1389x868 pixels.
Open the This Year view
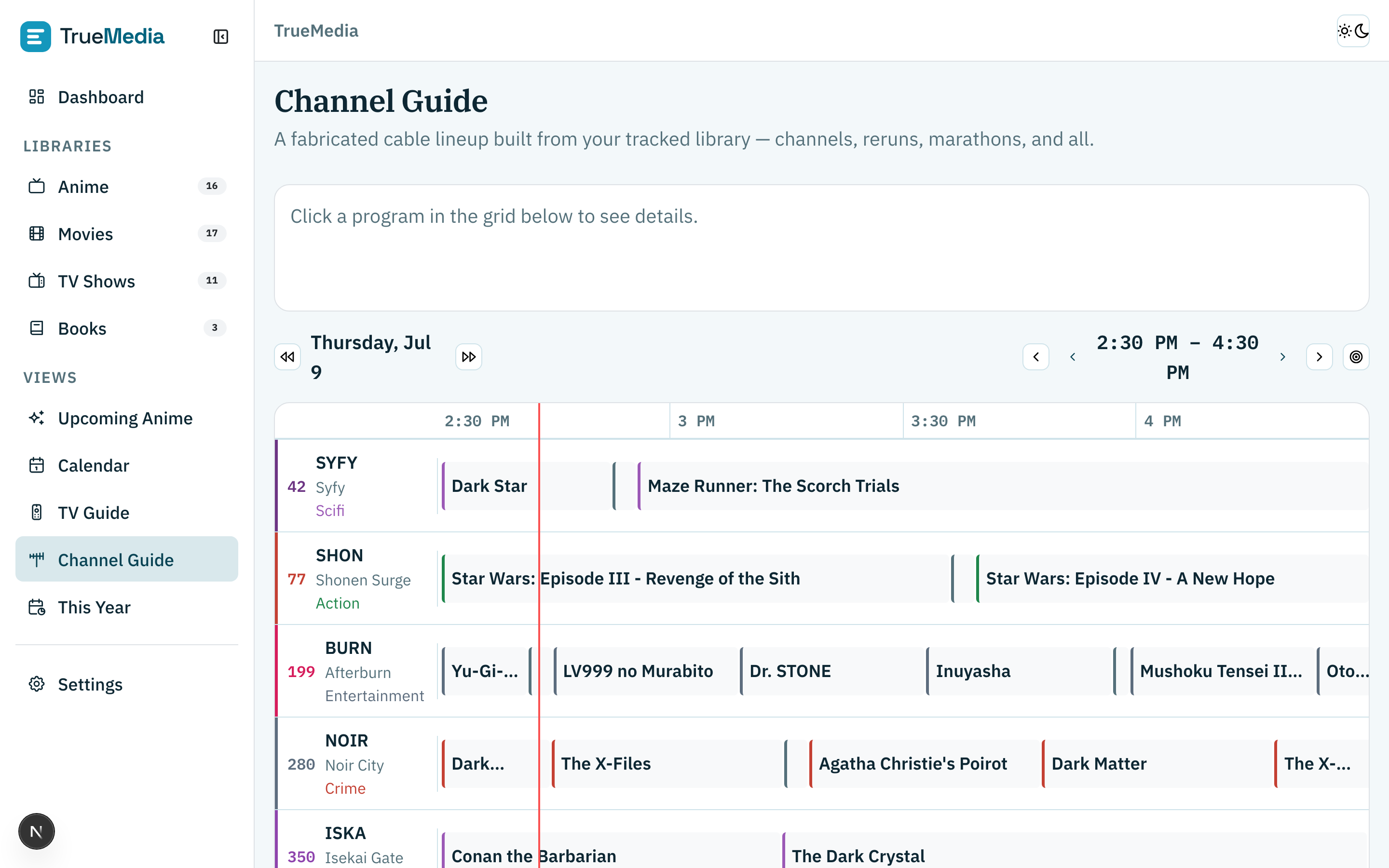click(126, 607)
